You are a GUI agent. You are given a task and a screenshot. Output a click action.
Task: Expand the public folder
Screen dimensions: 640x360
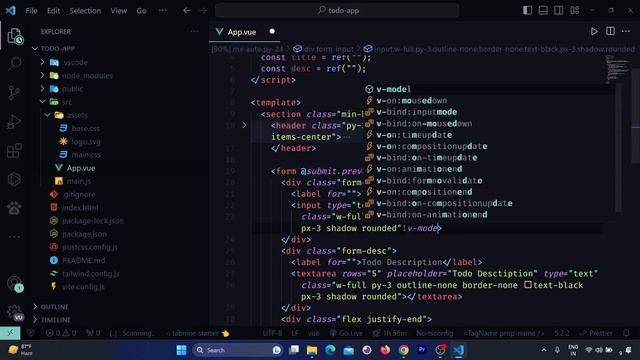coord(42,89)
